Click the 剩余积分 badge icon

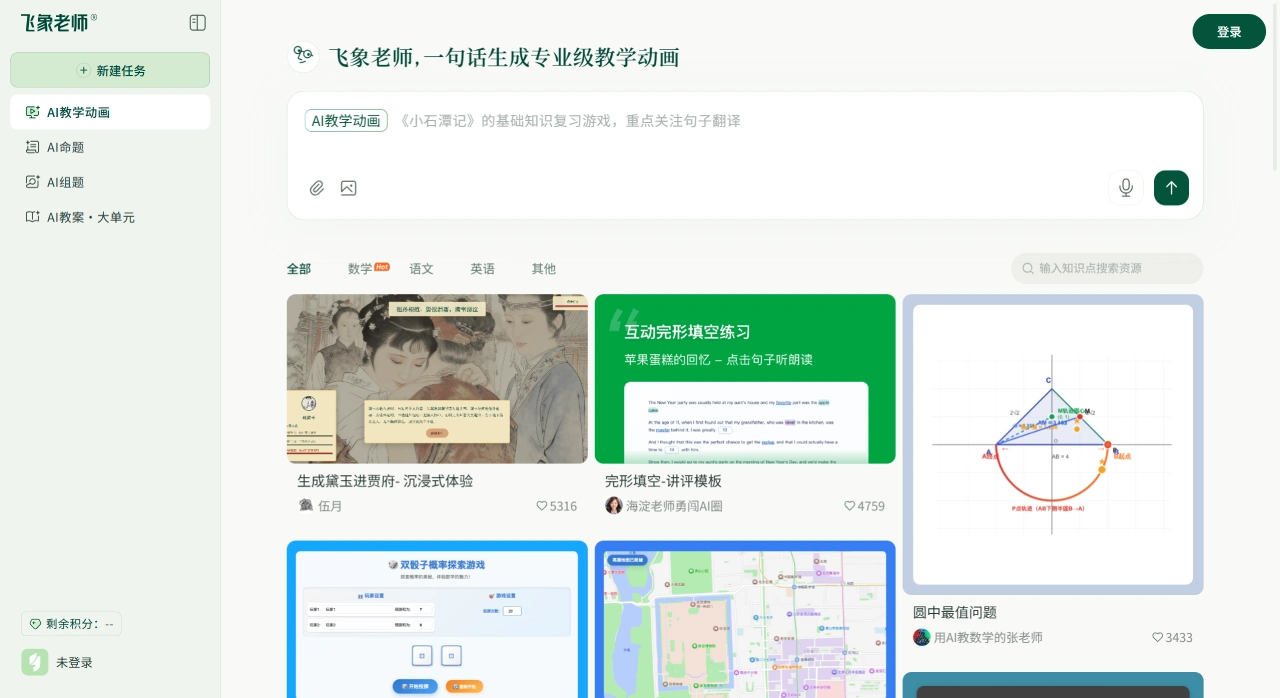tap(34, 624)
